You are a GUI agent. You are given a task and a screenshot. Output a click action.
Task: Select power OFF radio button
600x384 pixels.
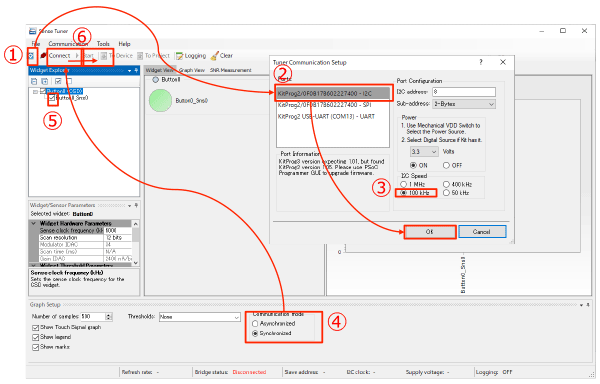pyautogui.click(x=446, y=165)
